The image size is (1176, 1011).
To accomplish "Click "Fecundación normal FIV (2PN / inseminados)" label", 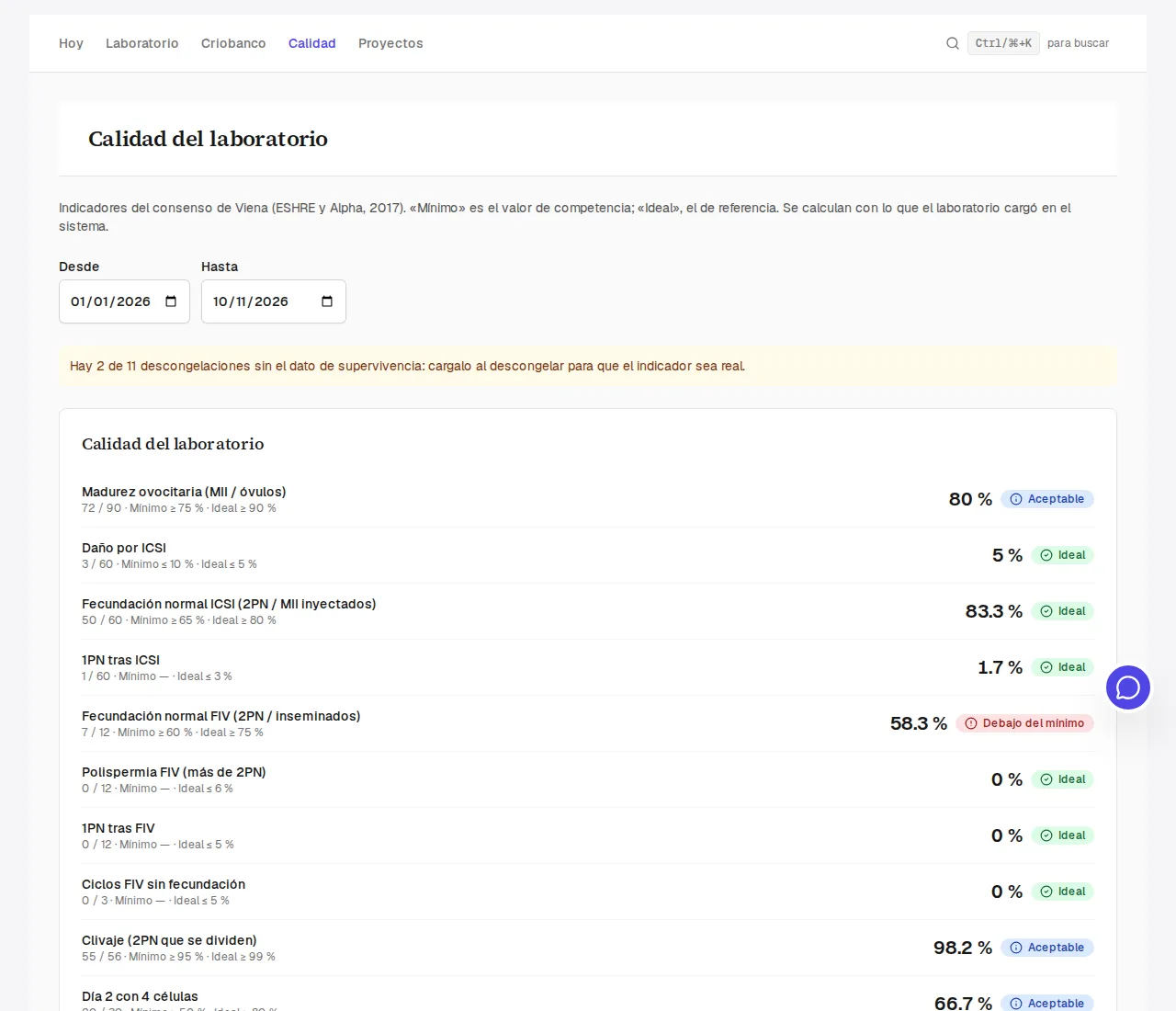I will [221, 716].
